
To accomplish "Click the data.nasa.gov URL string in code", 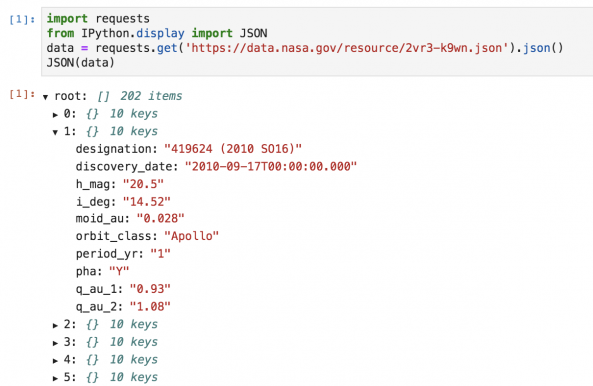I will pyautogui.click(x=347, y=48).
